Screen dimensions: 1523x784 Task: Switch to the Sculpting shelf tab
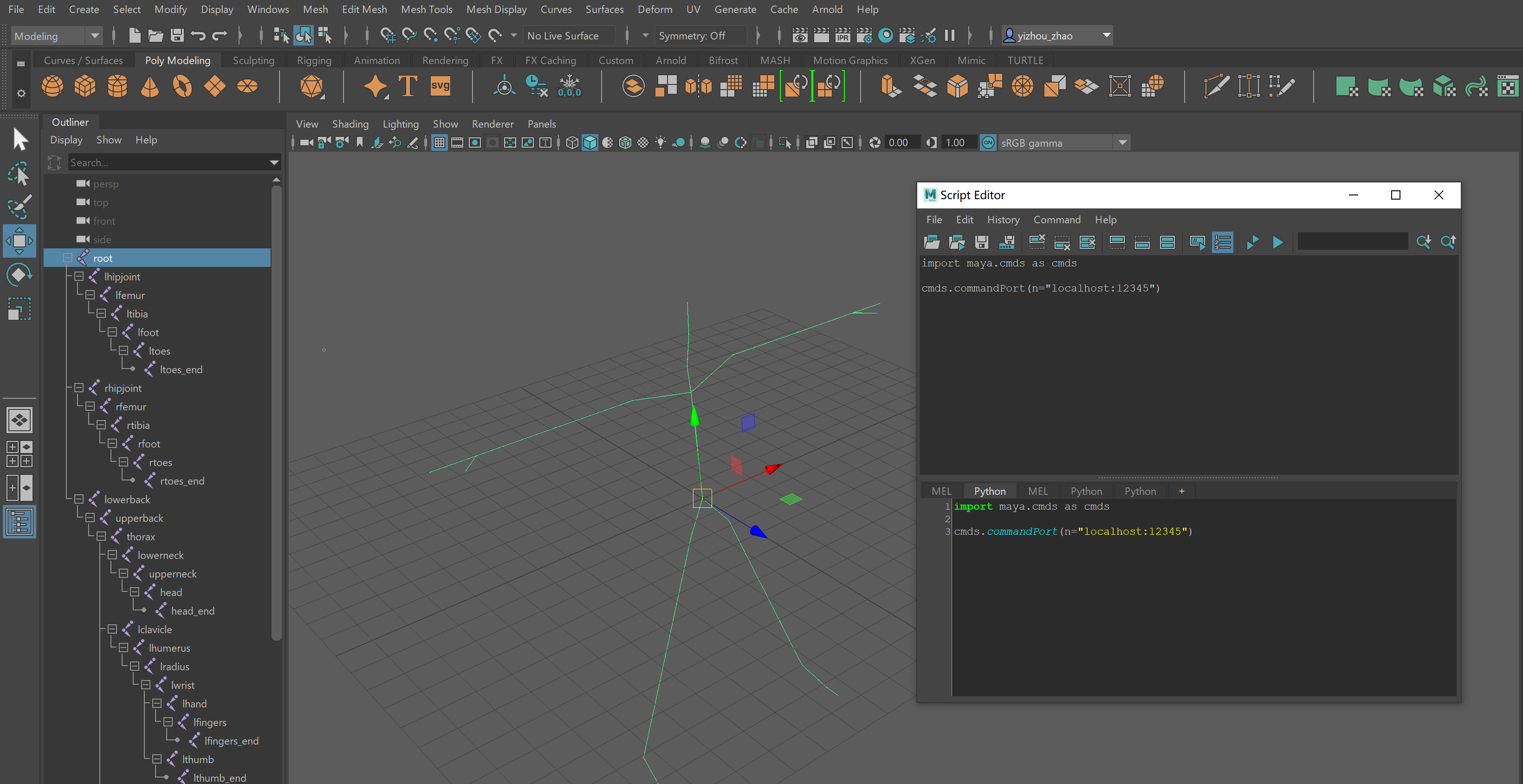(x=253, y=60)
